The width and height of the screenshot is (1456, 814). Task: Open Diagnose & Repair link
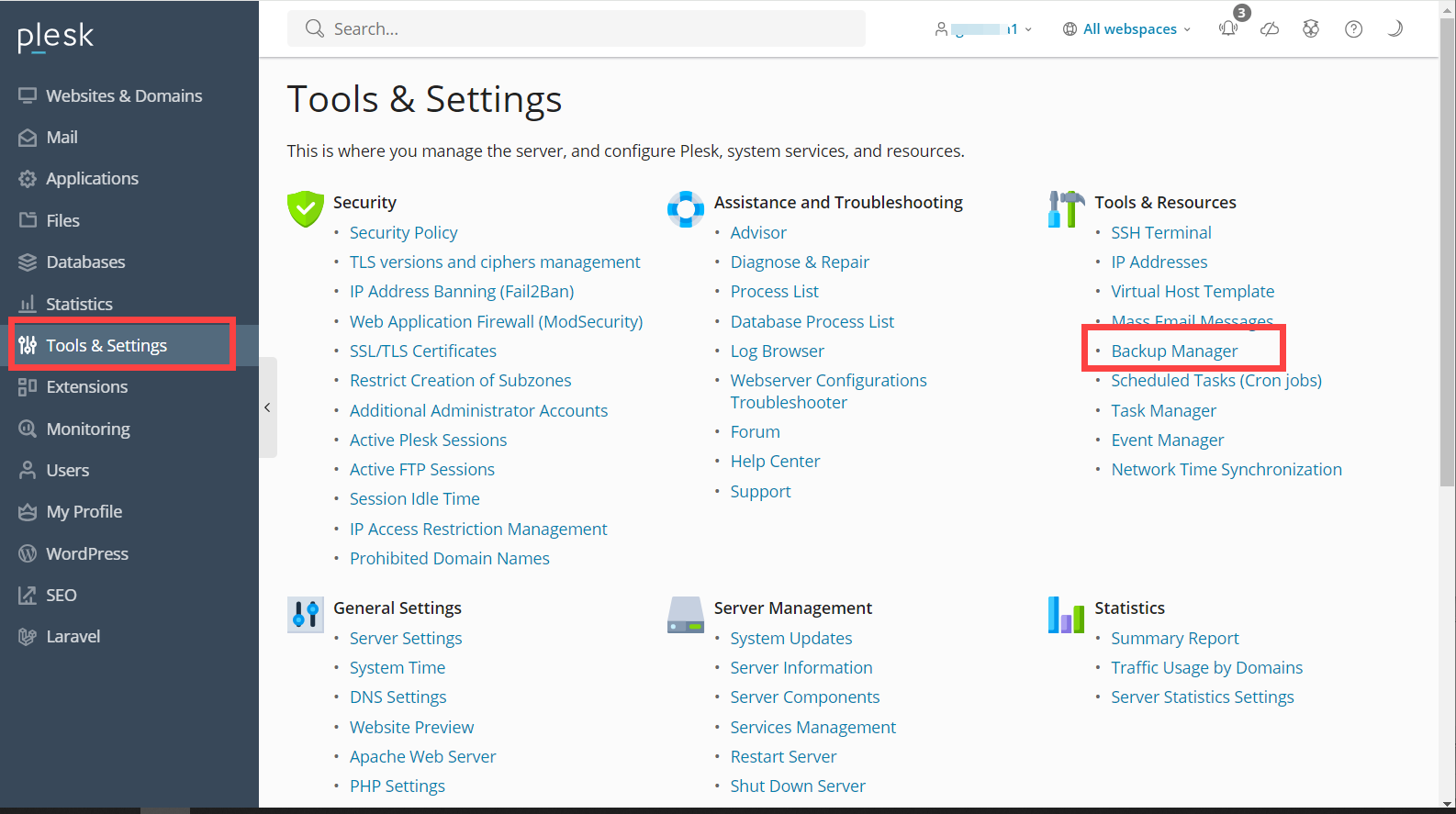(x=800, y=262)
